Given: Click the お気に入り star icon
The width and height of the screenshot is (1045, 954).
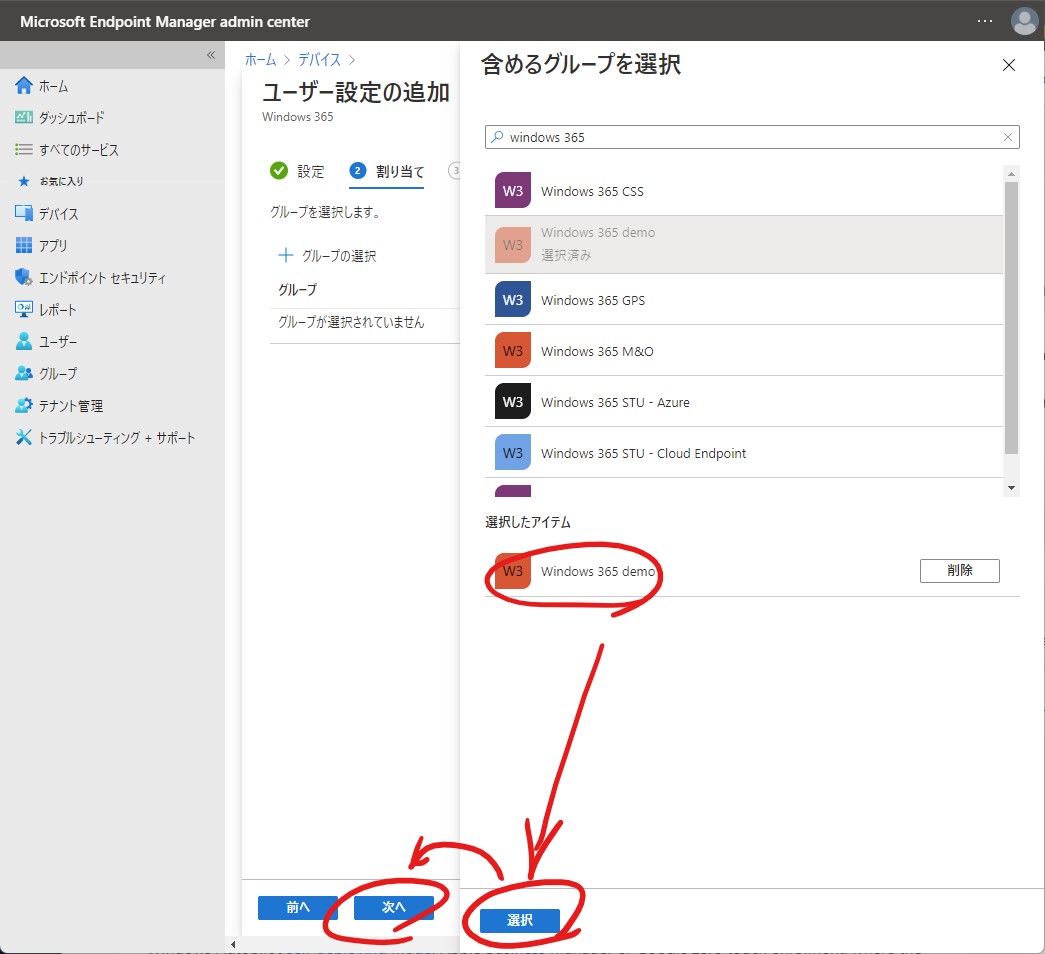Looking at the screenshot, I should 24,181.
